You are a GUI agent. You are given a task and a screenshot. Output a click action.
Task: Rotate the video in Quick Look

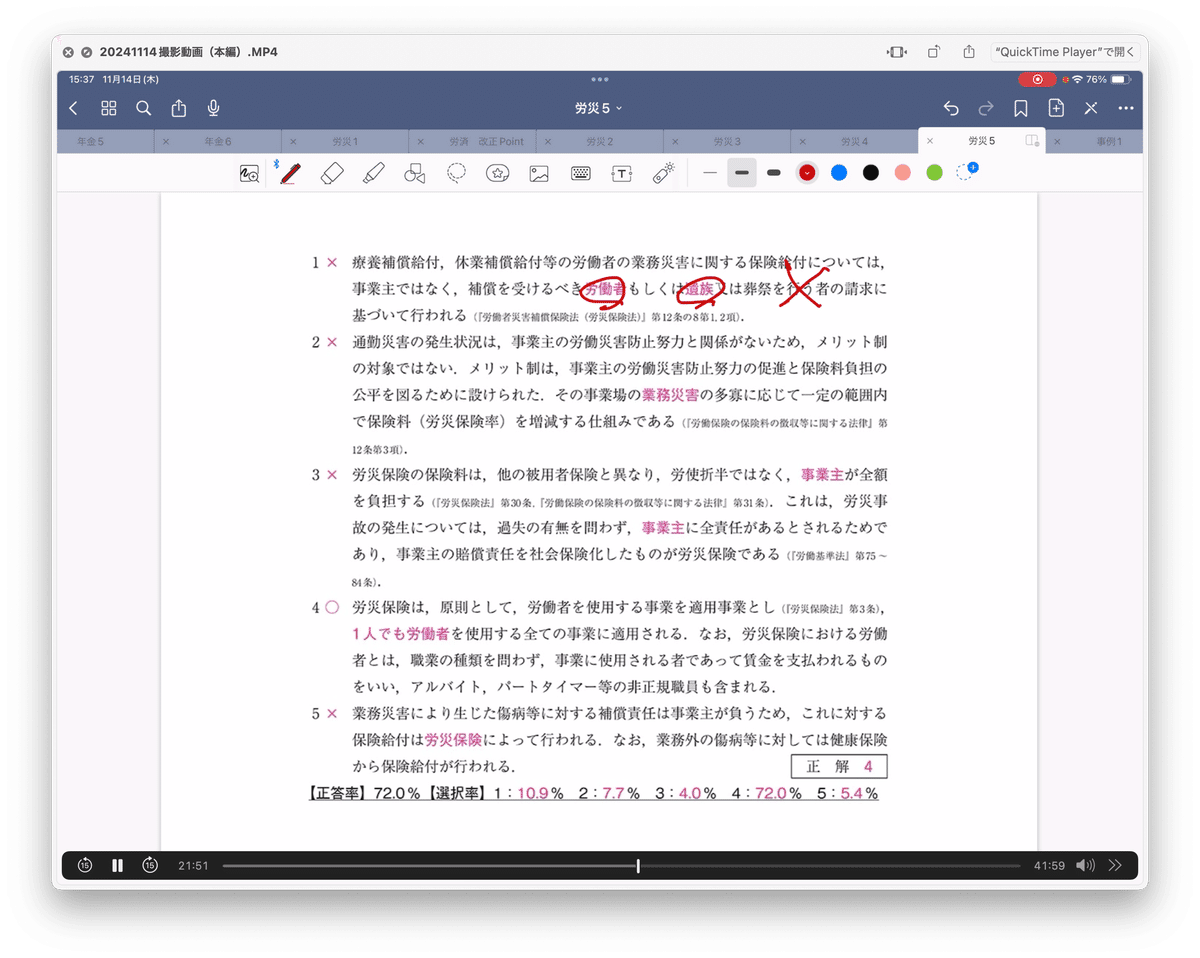(933, 52)
